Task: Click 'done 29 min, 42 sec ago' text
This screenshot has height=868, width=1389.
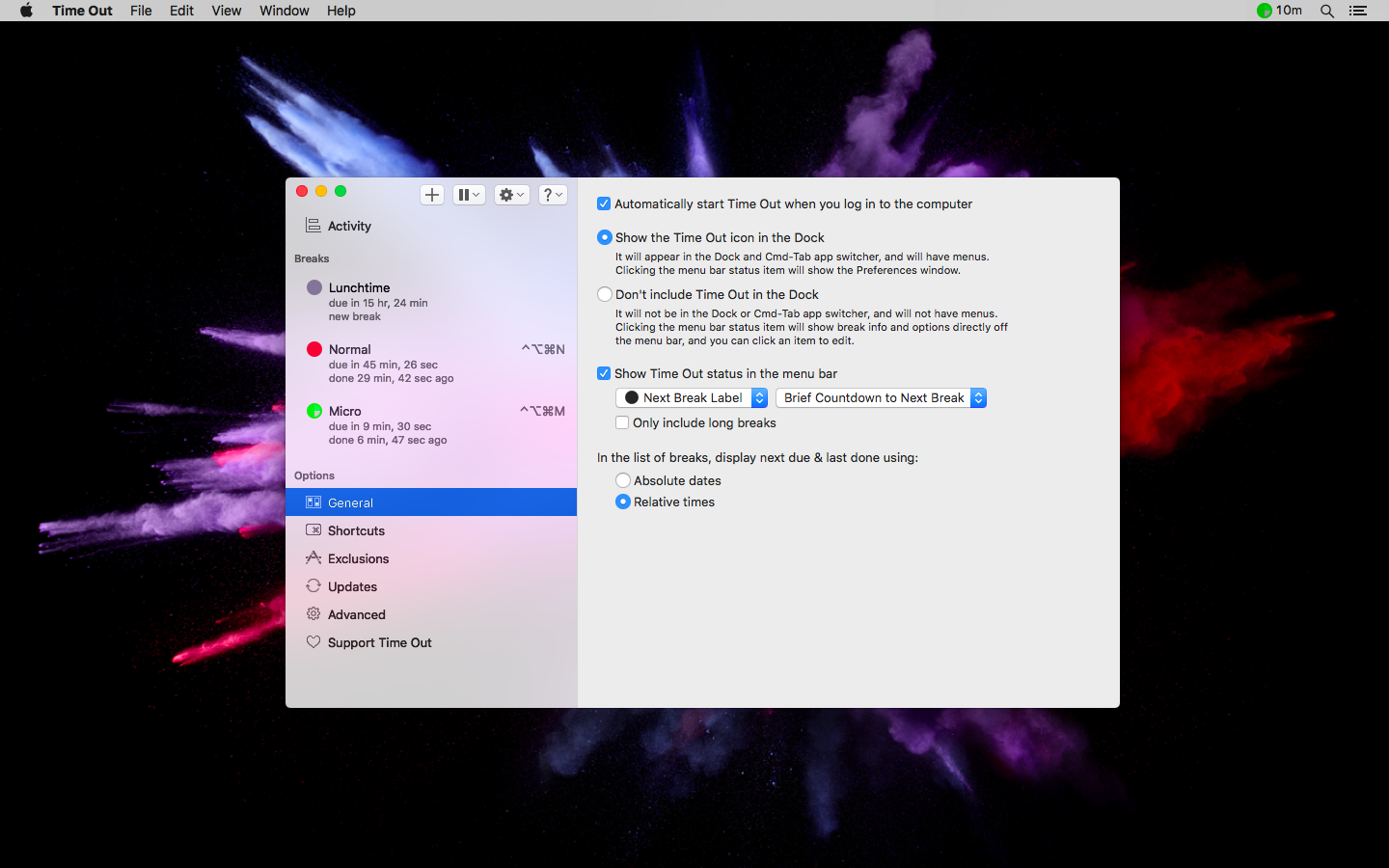Action: pyautogui.click(x=391, y=378)
